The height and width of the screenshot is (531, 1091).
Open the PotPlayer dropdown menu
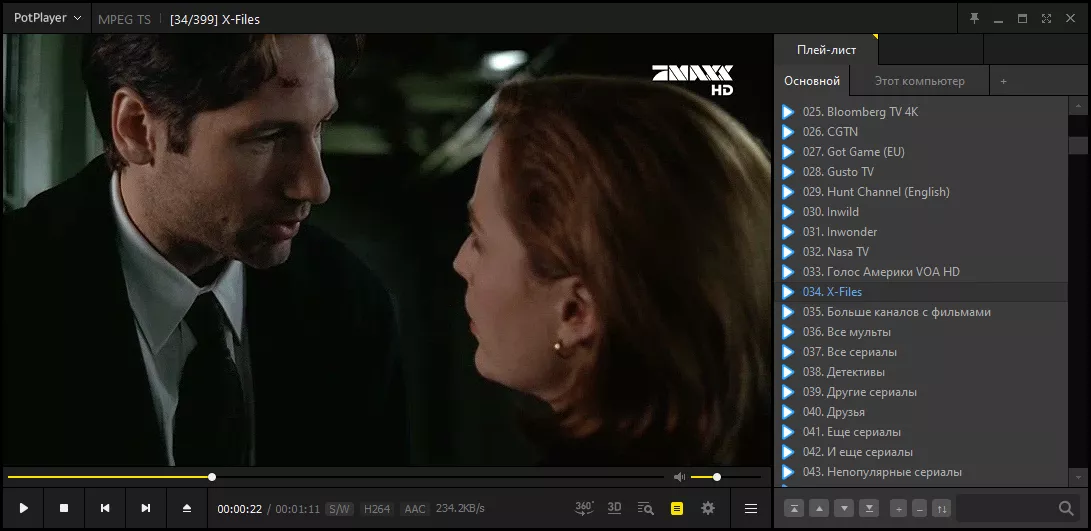point(47,18)
